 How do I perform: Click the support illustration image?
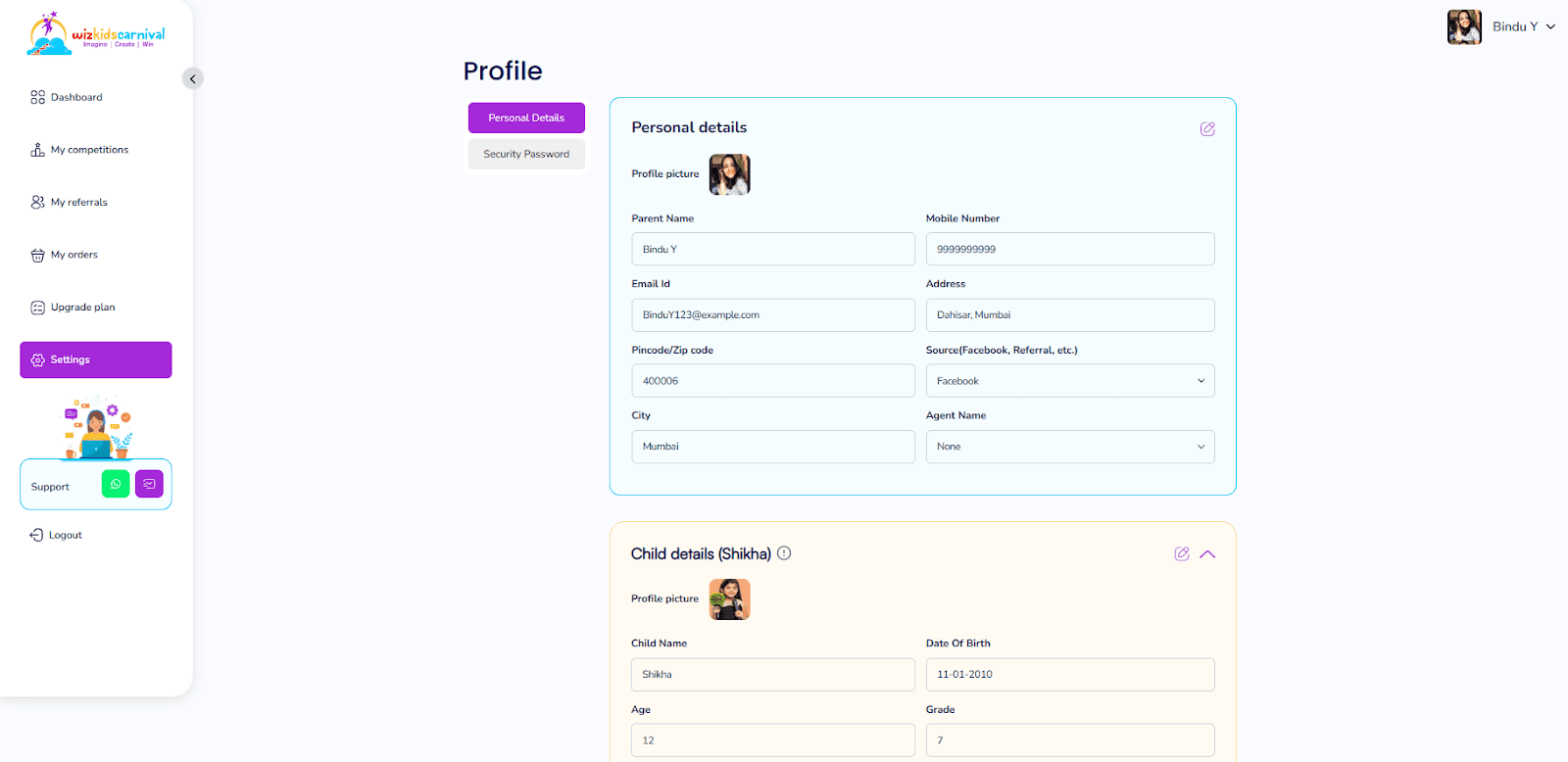pos(97,428)
